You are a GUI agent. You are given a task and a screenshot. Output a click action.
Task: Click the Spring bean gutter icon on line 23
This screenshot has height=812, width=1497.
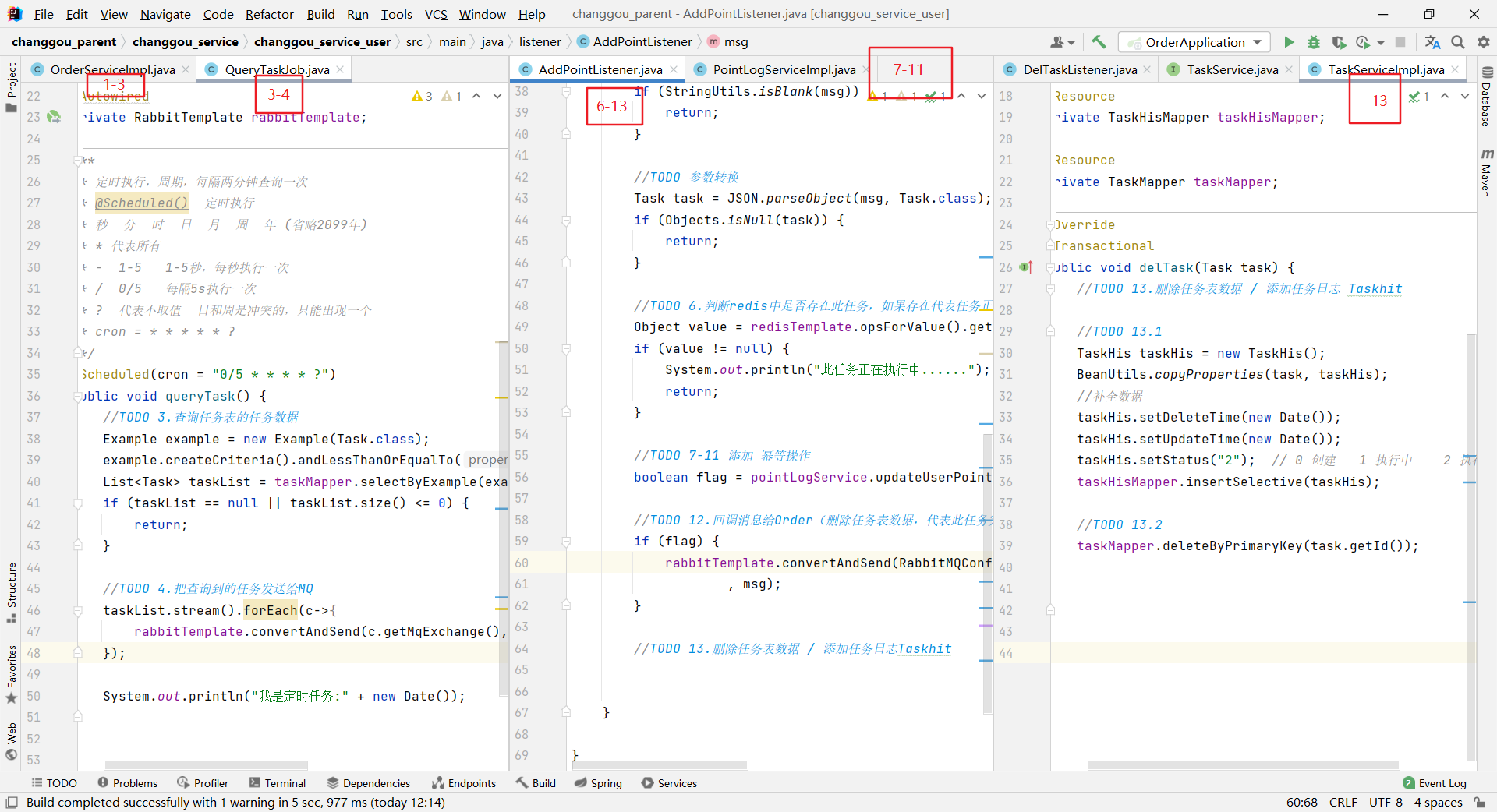54,117
